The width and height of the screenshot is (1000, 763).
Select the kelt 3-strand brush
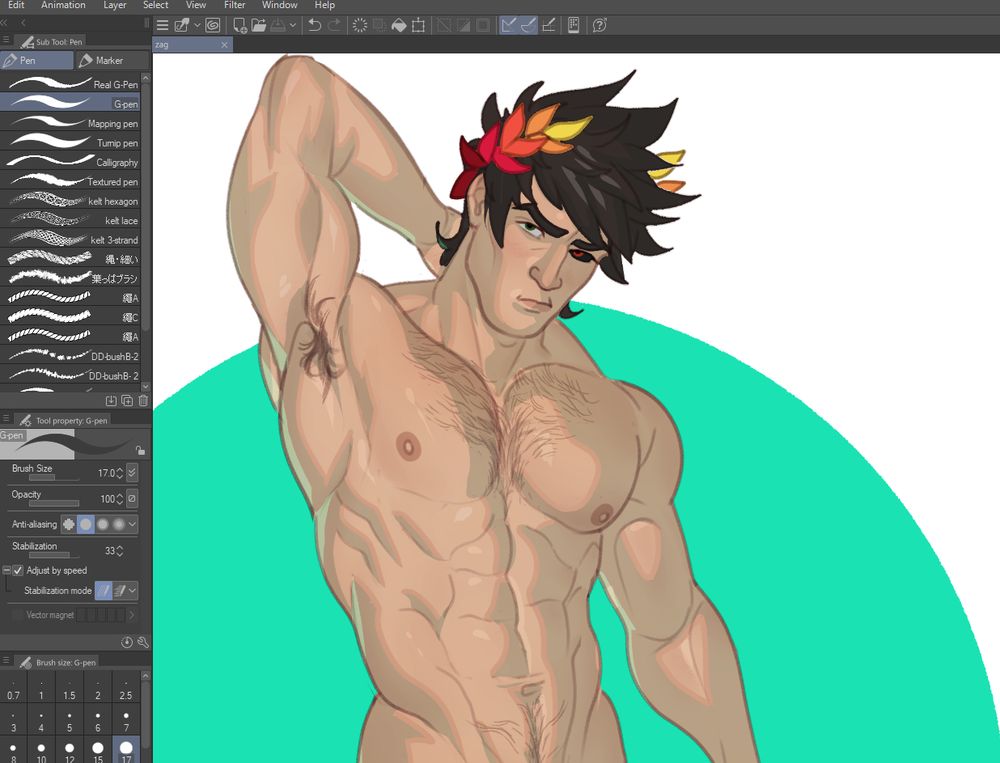point(70,240)
